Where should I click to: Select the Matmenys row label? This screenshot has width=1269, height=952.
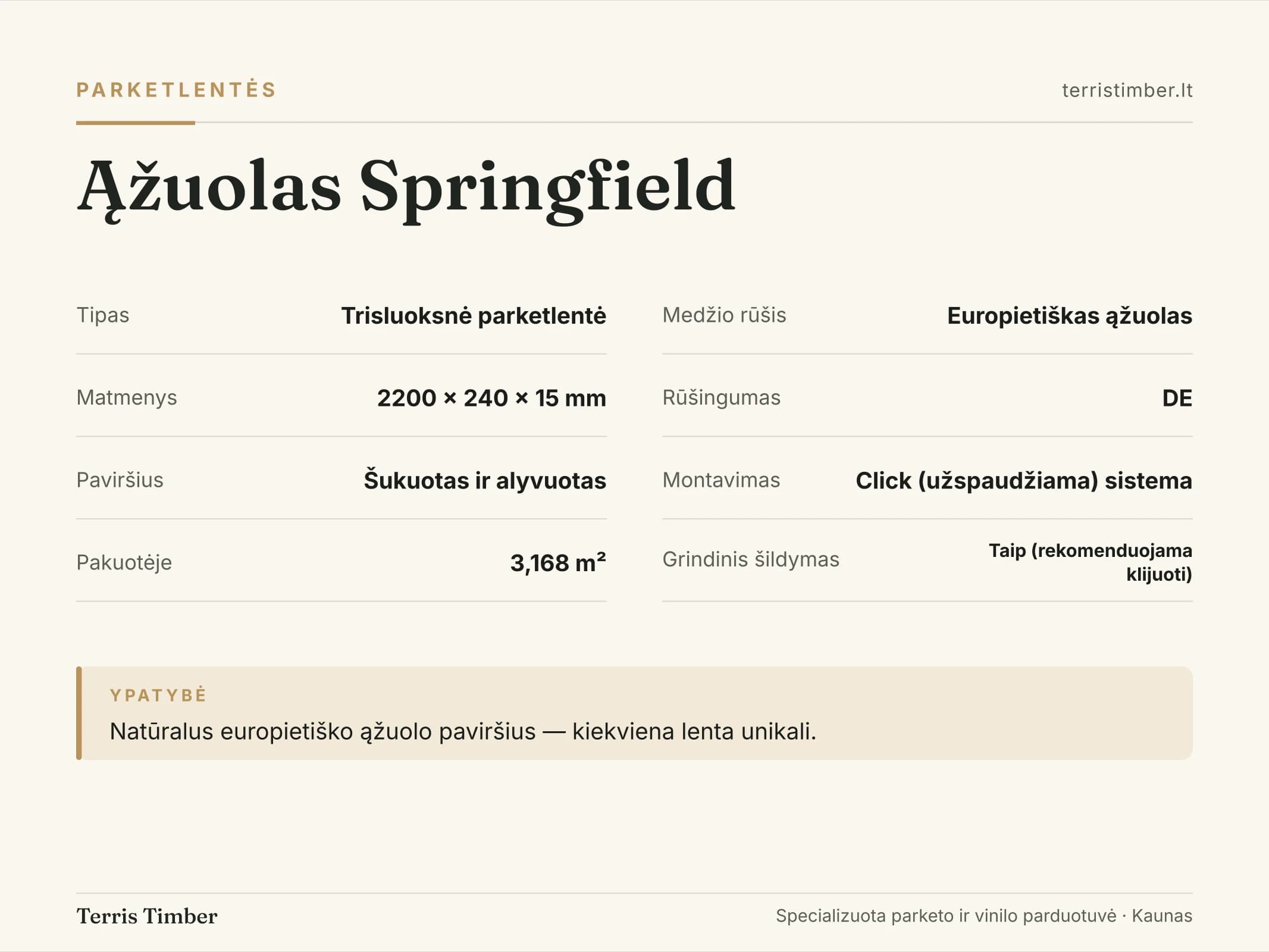pyautogui.click(x=127, y=397)
